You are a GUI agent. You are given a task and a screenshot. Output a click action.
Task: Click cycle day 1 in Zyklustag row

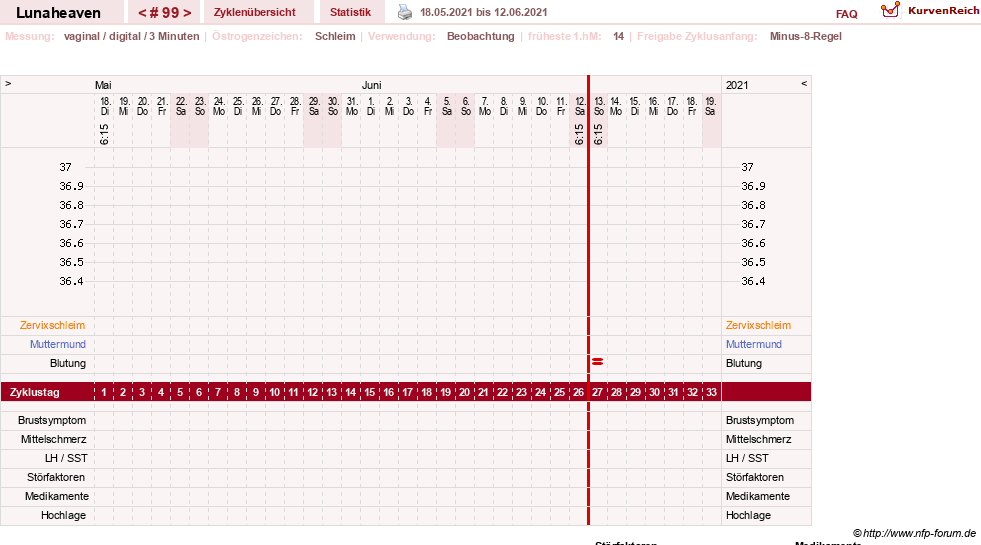coord(104,392)
